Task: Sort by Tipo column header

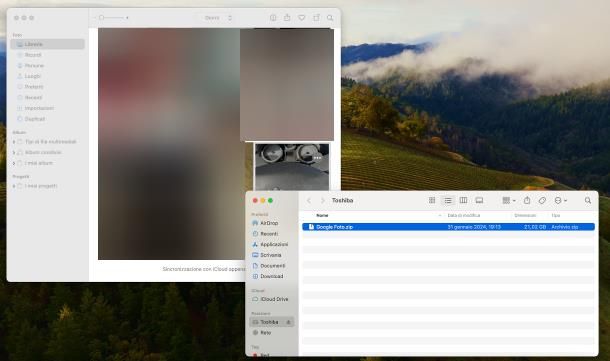Action: click(x=556, y=216)
